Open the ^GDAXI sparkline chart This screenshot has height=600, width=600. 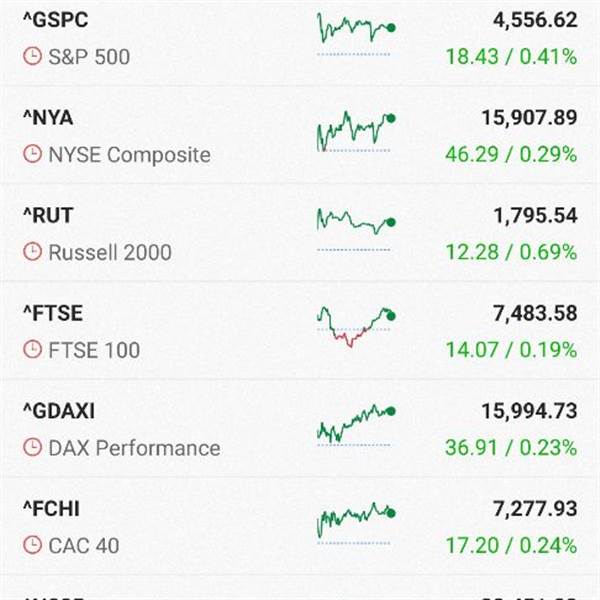pyautogui.click(x=356, y=426)
